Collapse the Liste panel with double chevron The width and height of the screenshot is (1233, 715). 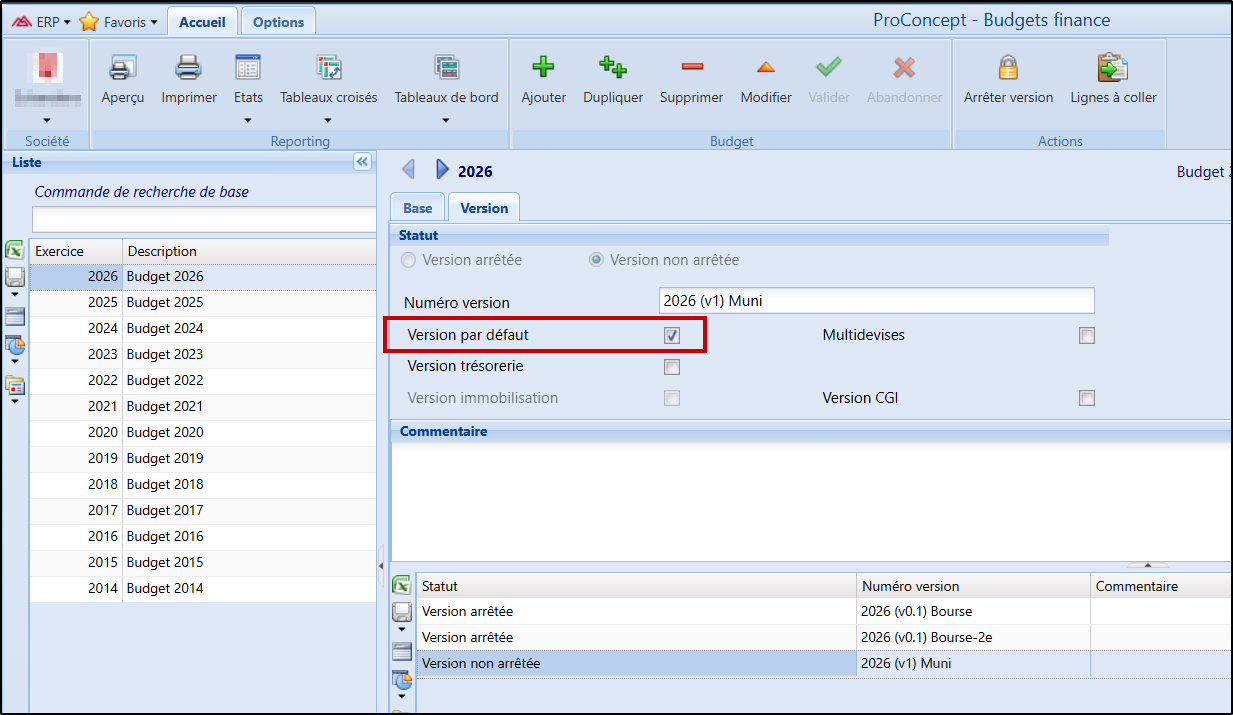tap(362, 162)
